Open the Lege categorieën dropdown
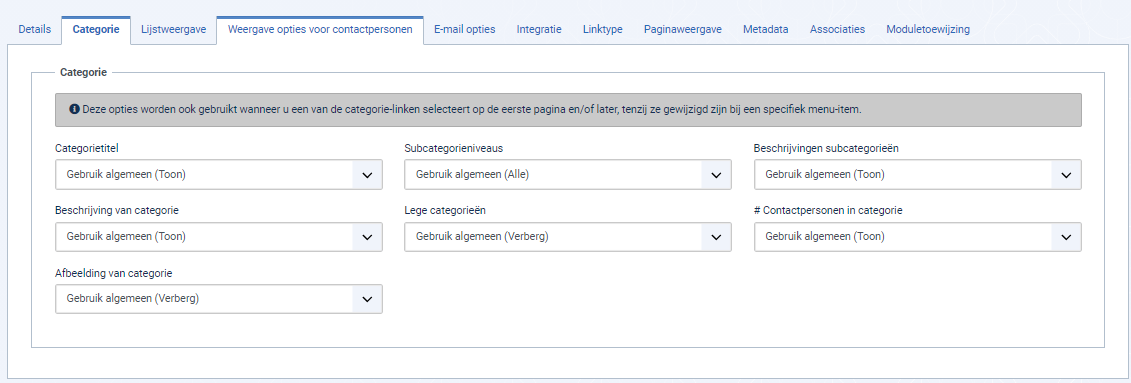The image size is (1131, 383). (x=568, y=237)
